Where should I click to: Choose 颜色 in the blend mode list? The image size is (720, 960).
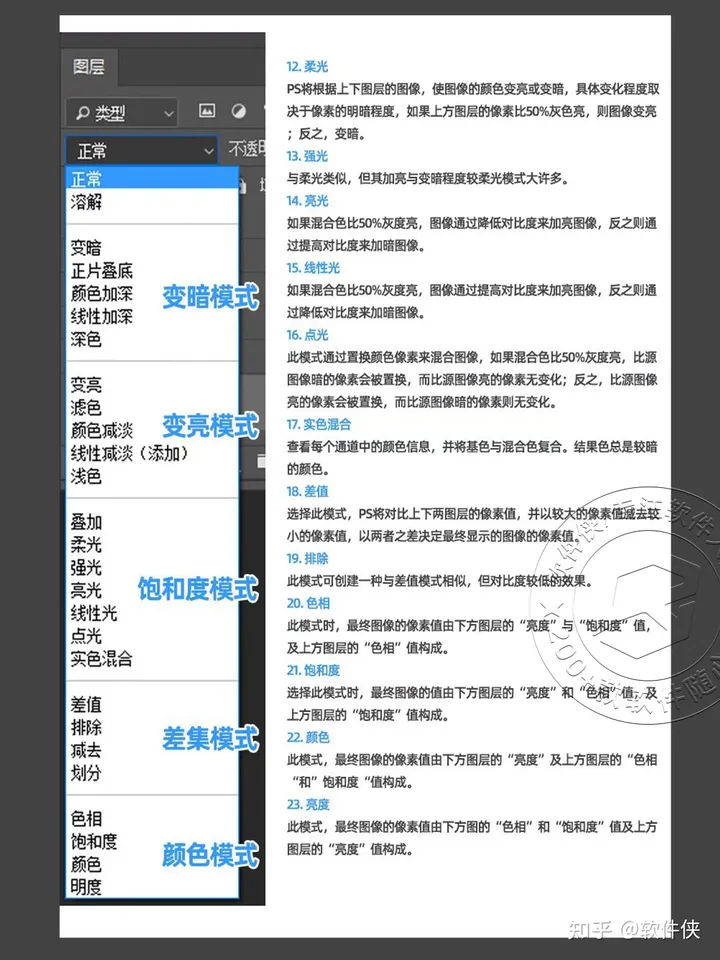[x=86, y=864]
